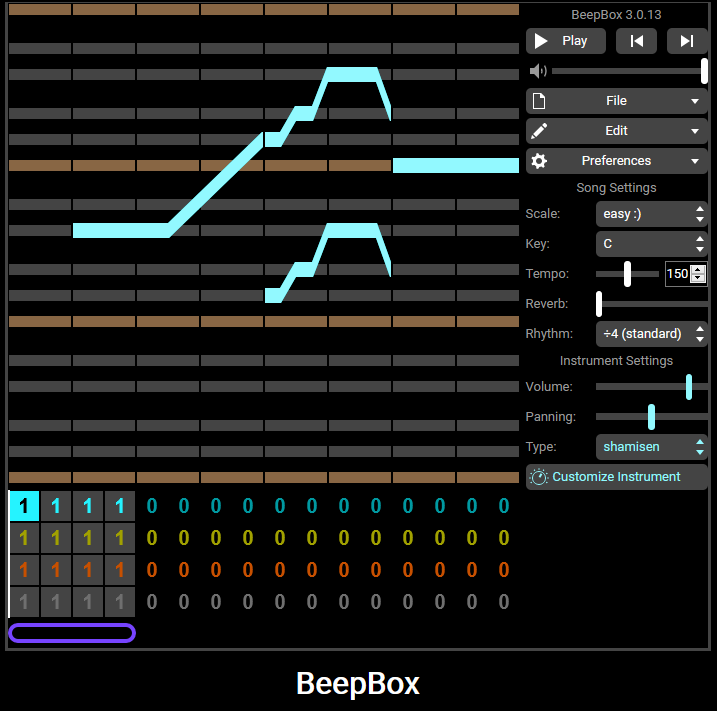Screen dimensions: 717x711
Task: Click the speaker volume icon
Action: pyautogui.click(x=538, y=71)
